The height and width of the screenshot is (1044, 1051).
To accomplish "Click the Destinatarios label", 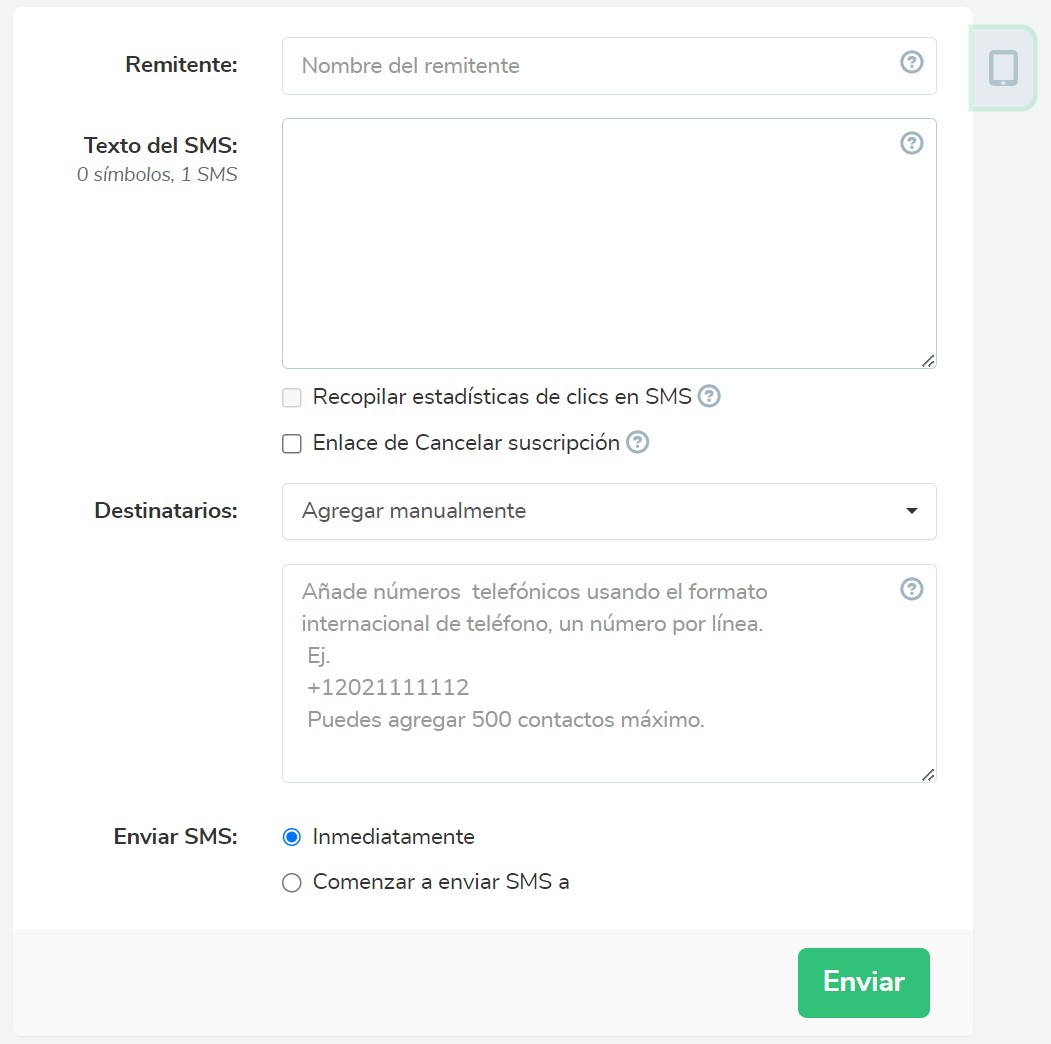I will (x=166, y=510).
